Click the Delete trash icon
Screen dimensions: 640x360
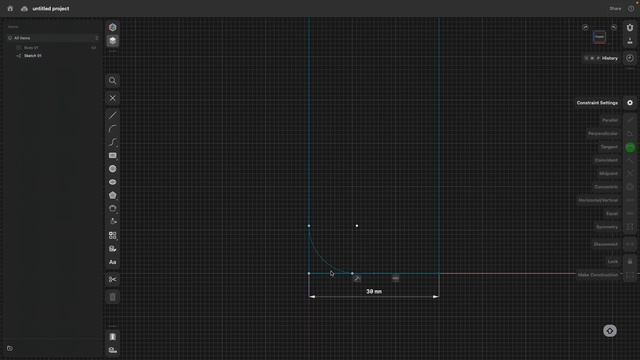pos(113,297)
